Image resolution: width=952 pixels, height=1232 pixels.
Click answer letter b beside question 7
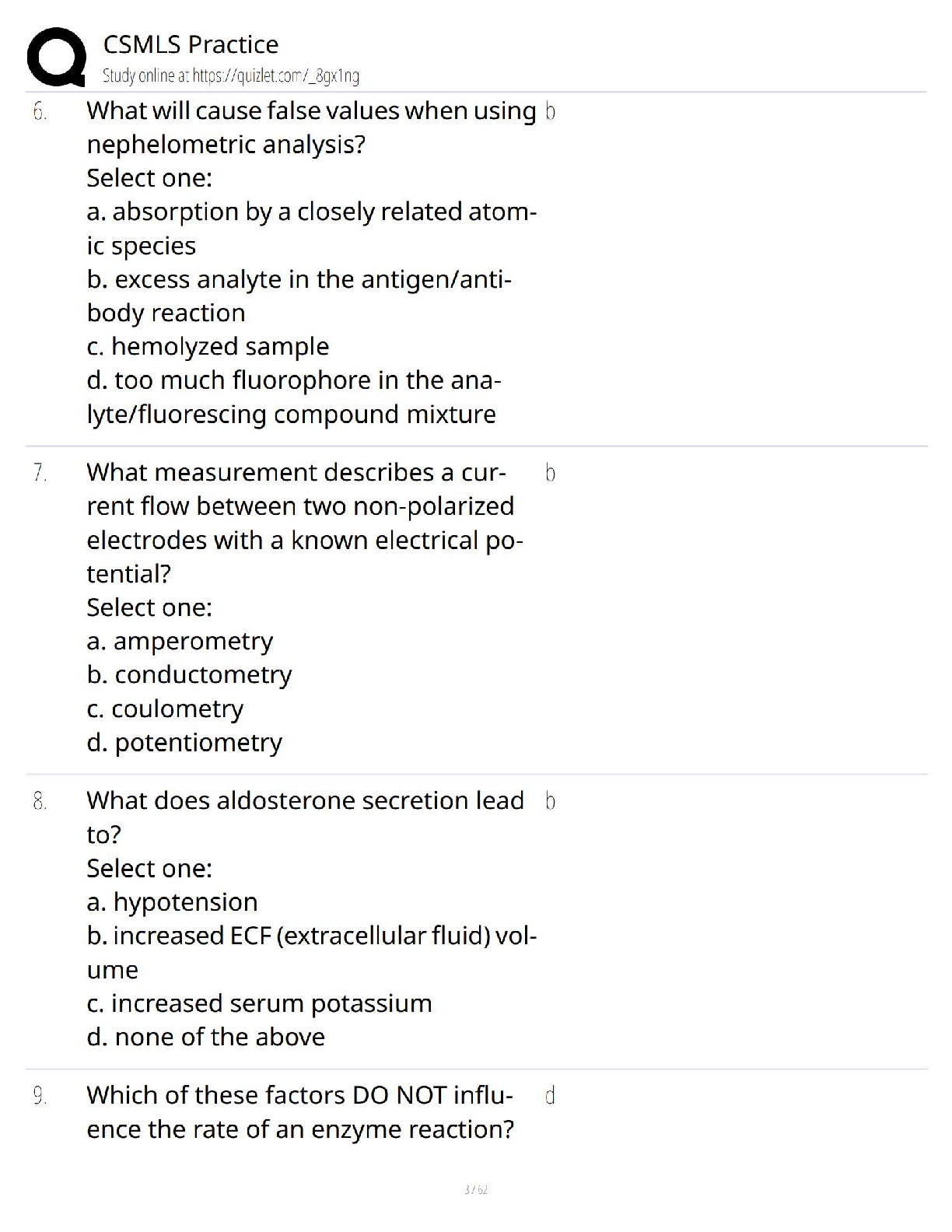(550, 473)
